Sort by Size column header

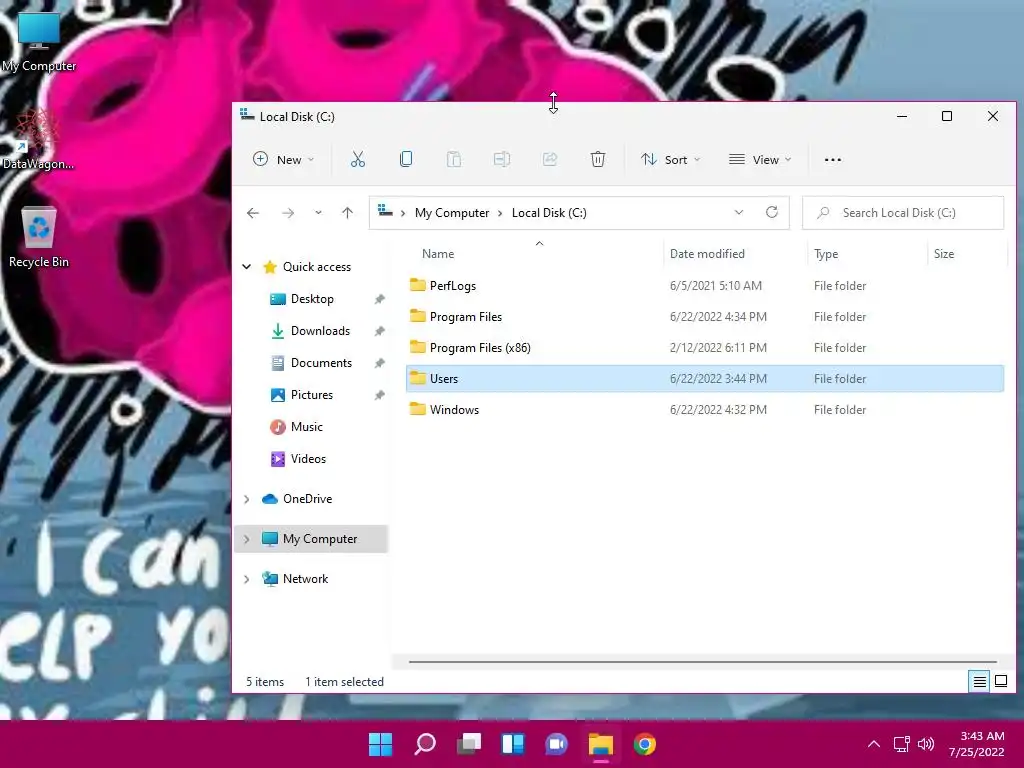point(967,253)
